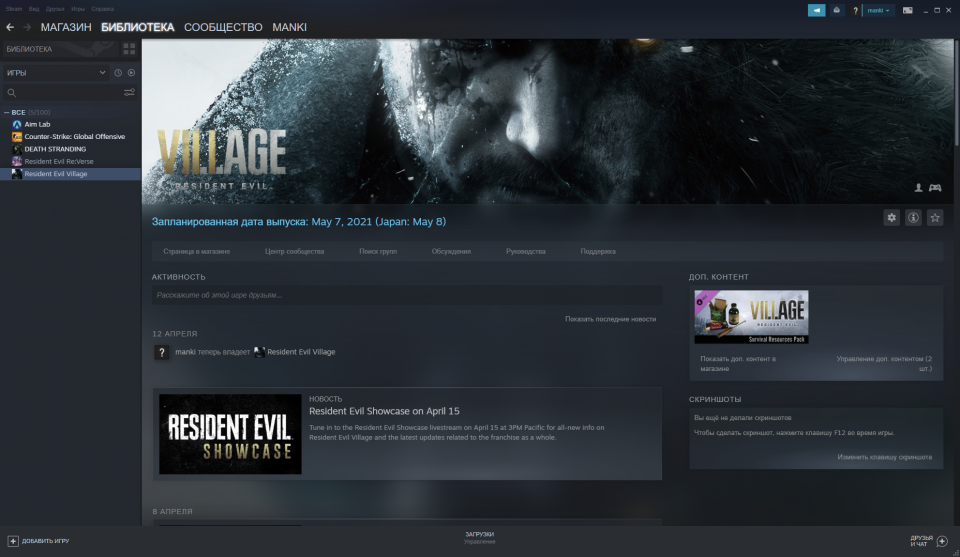Click Показать доп. контент в магазине
The height and width of the screenshot is (557, 960).
click(738, 364)
